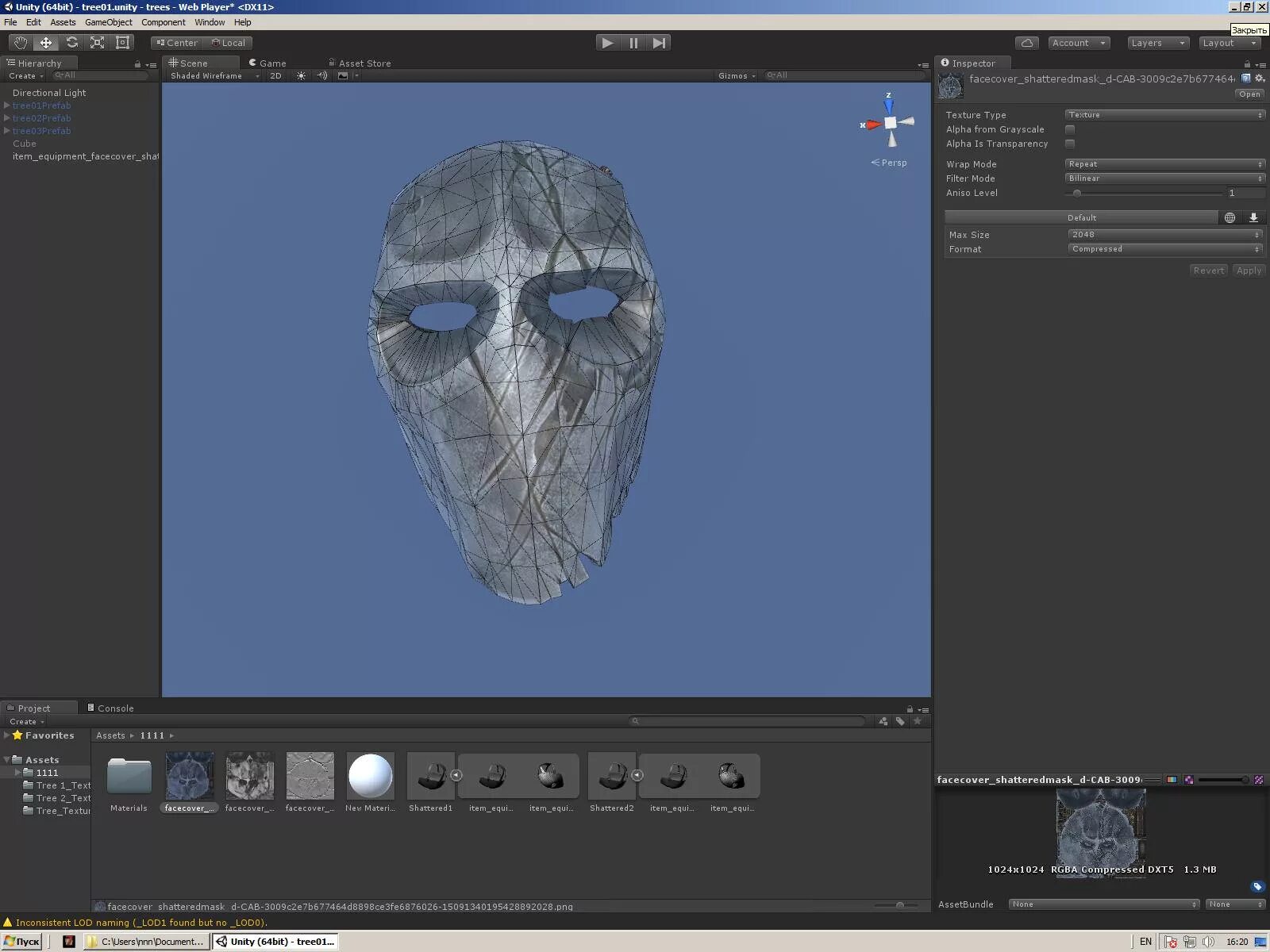
Task: Select the Rotate tool
Action: 71,43
